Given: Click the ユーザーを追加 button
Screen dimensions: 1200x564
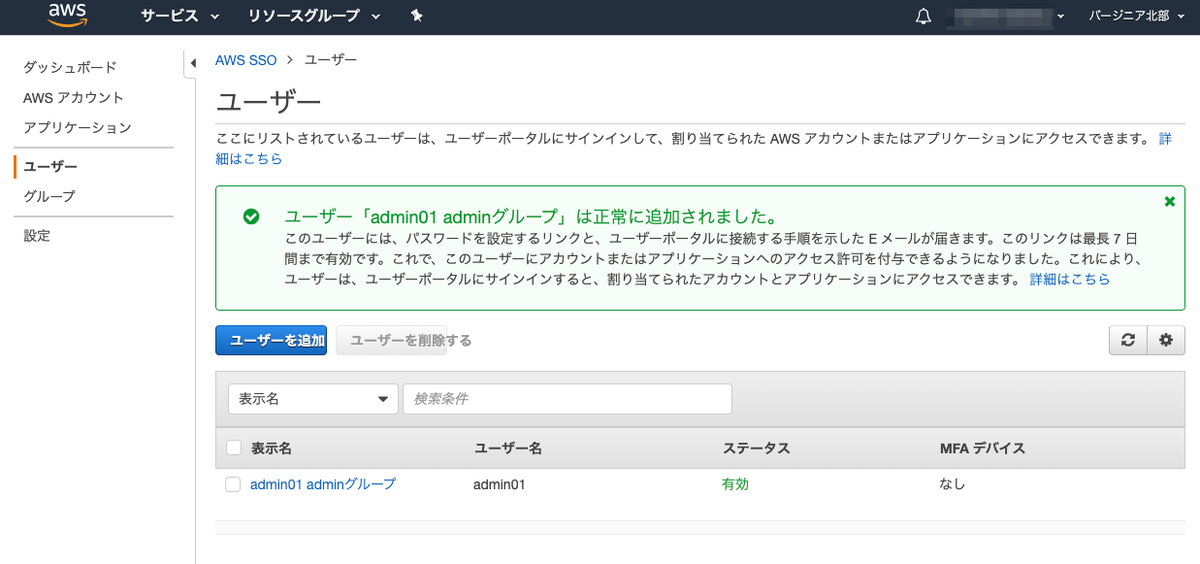Looking at the screenshot, I should click(271, 340).
